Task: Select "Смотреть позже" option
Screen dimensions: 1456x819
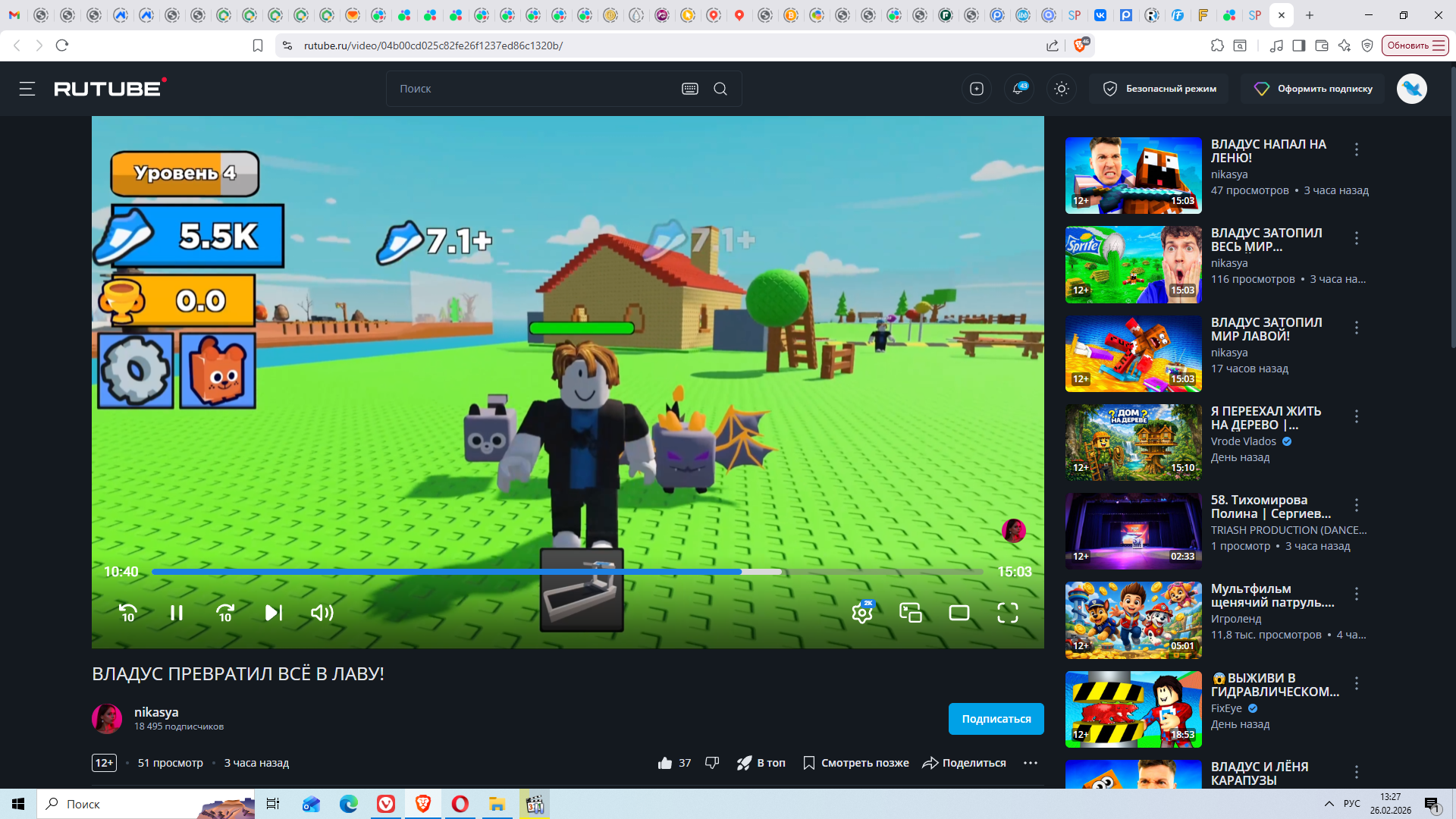Action: 856,763
